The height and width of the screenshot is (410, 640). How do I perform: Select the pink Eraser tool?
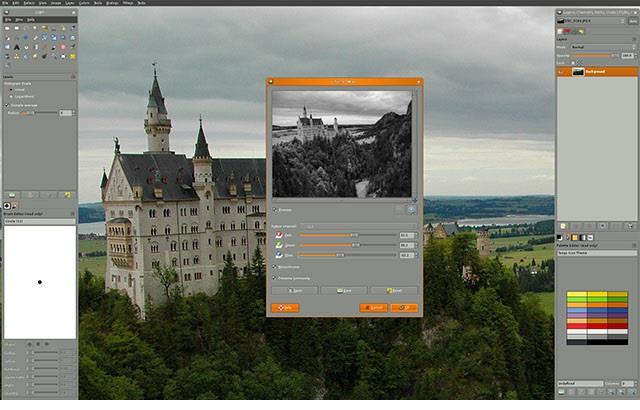pyautogui.click(x=64, y=47)
